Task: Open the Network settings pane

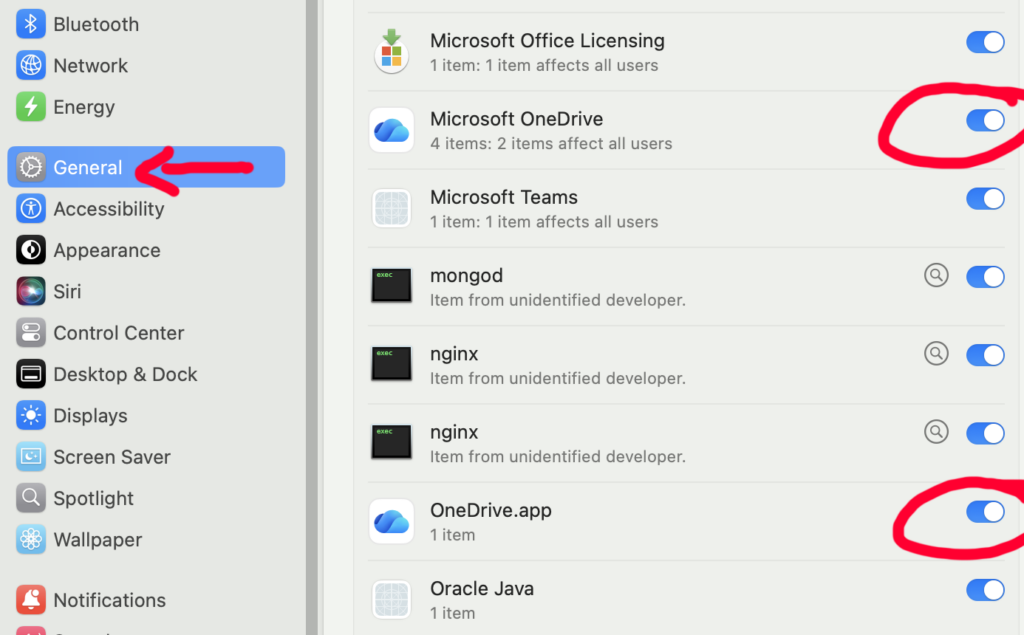Action: 90,66
